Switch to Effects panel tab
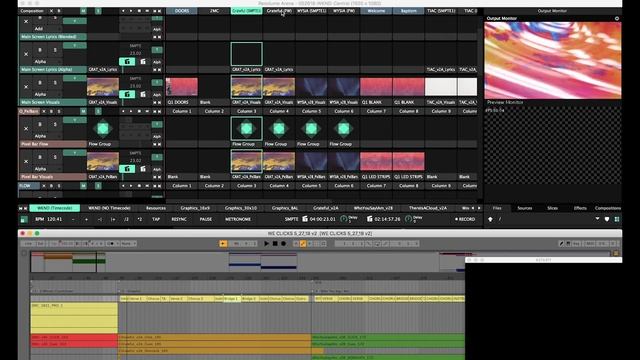This screenshot has width=640, height=360. (580, 208)
